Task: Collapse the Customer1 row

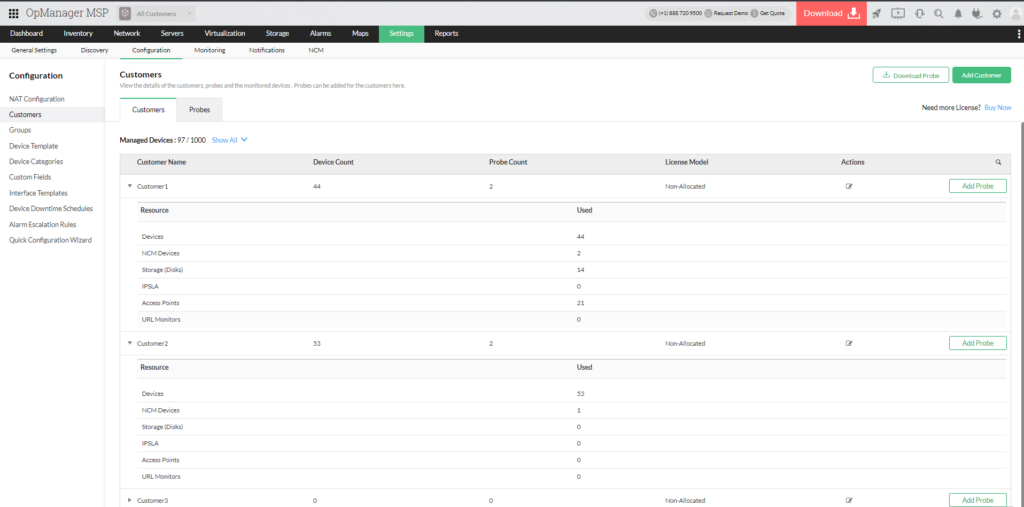Action: coord(129,186)
